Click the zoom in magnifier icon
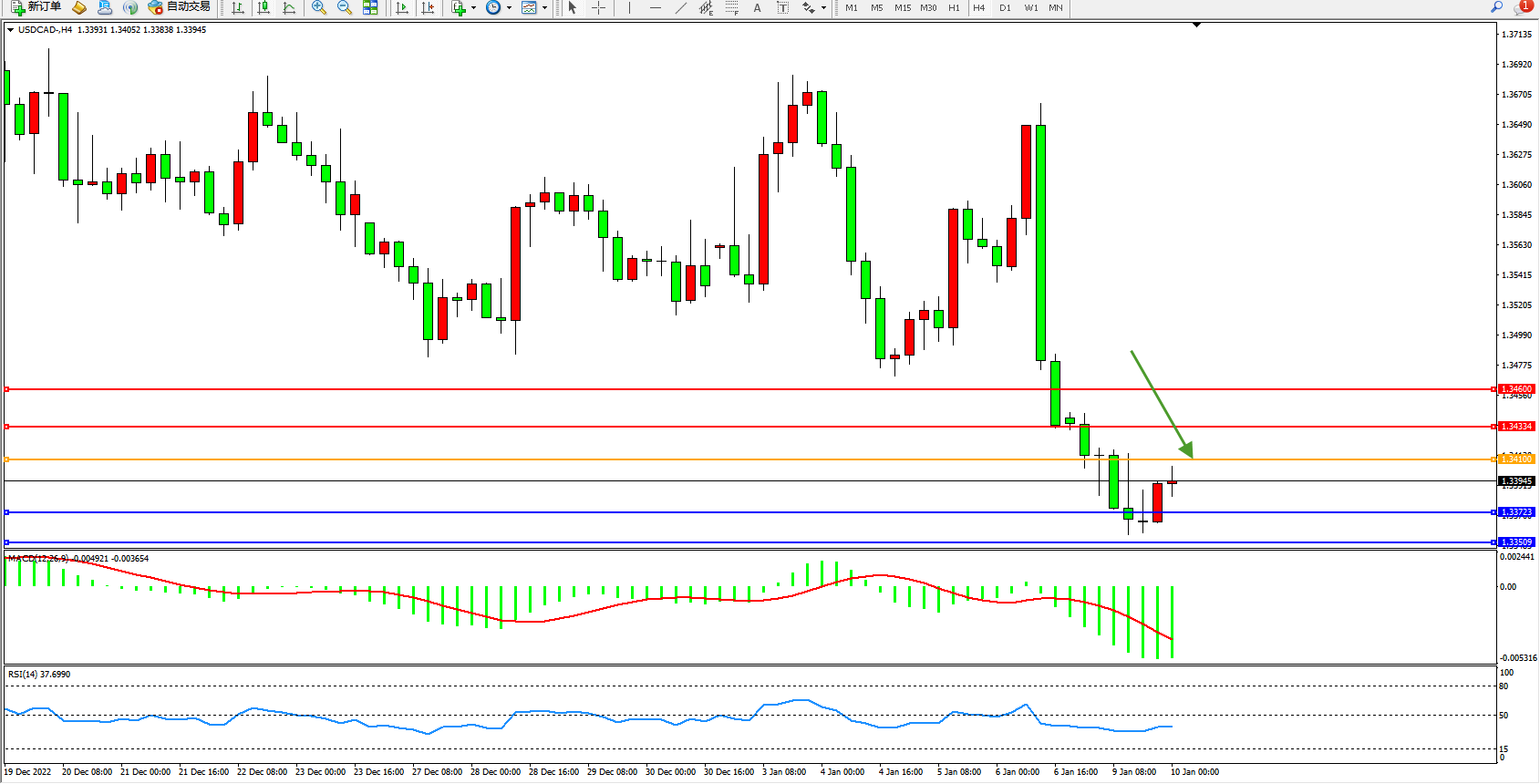This screenshot has height=784, width=1540. (318, 7)
